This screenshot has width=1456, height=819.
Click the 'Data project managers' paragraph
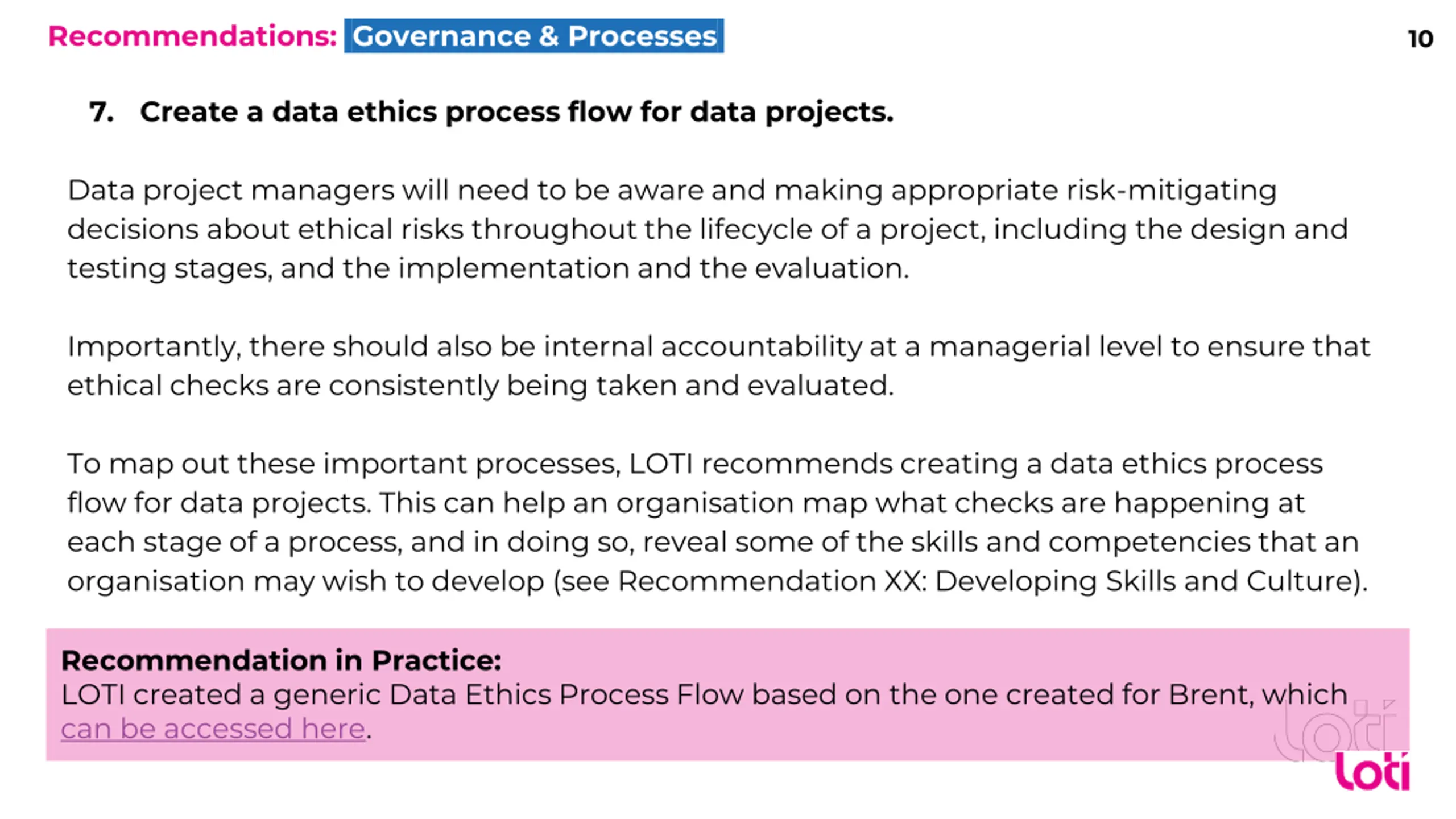708,229
